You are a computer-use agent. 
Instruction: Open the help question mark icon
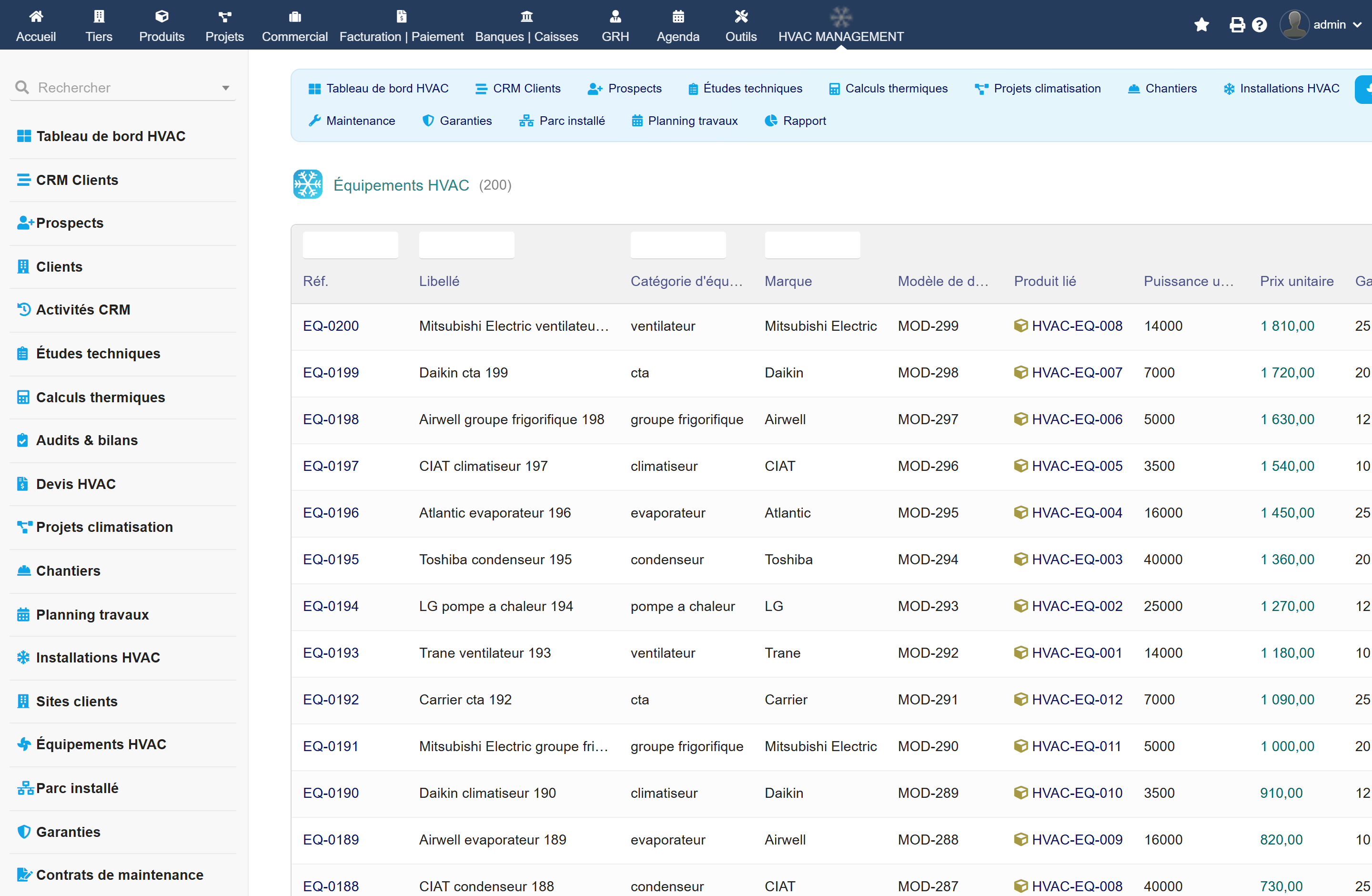[1260, 25]
